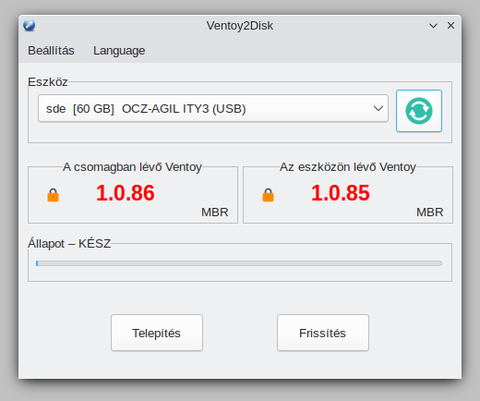
Task: Click the Állapot – KÉSZ status label
Action: pyautogui.click(x=69, y=243)
